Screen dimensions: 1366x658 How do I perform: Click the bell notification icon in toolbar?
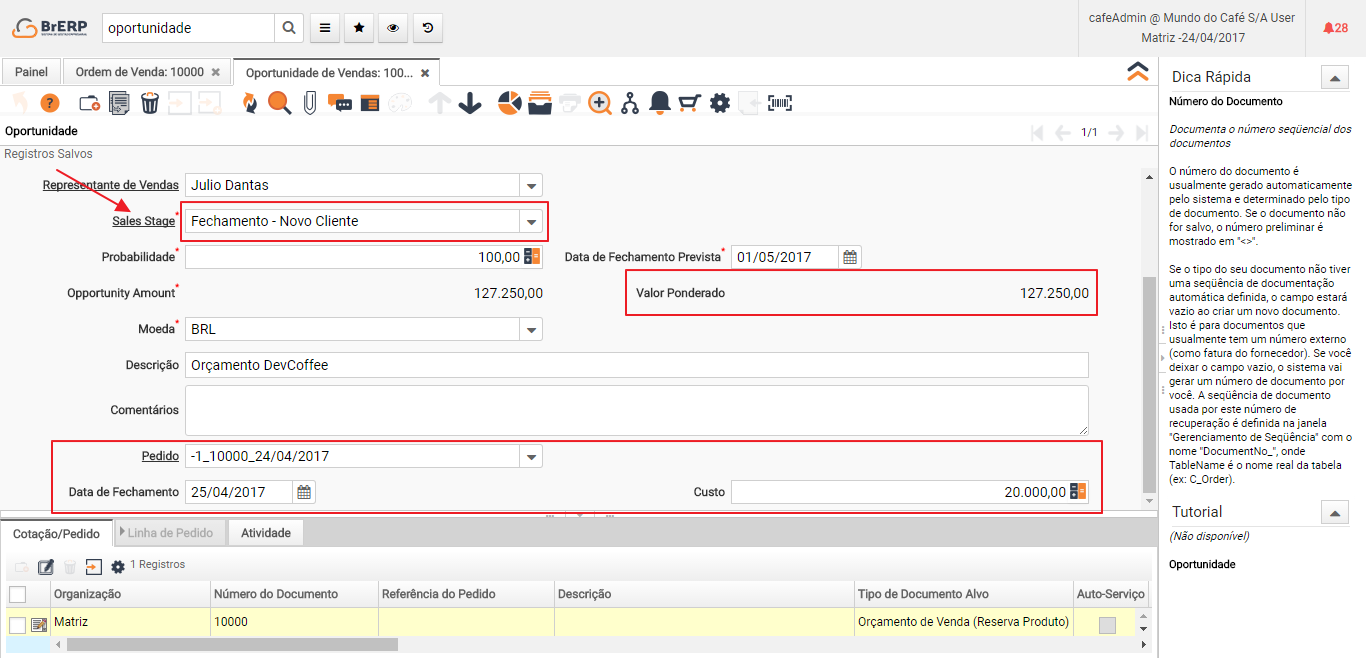tap(659, 103)
